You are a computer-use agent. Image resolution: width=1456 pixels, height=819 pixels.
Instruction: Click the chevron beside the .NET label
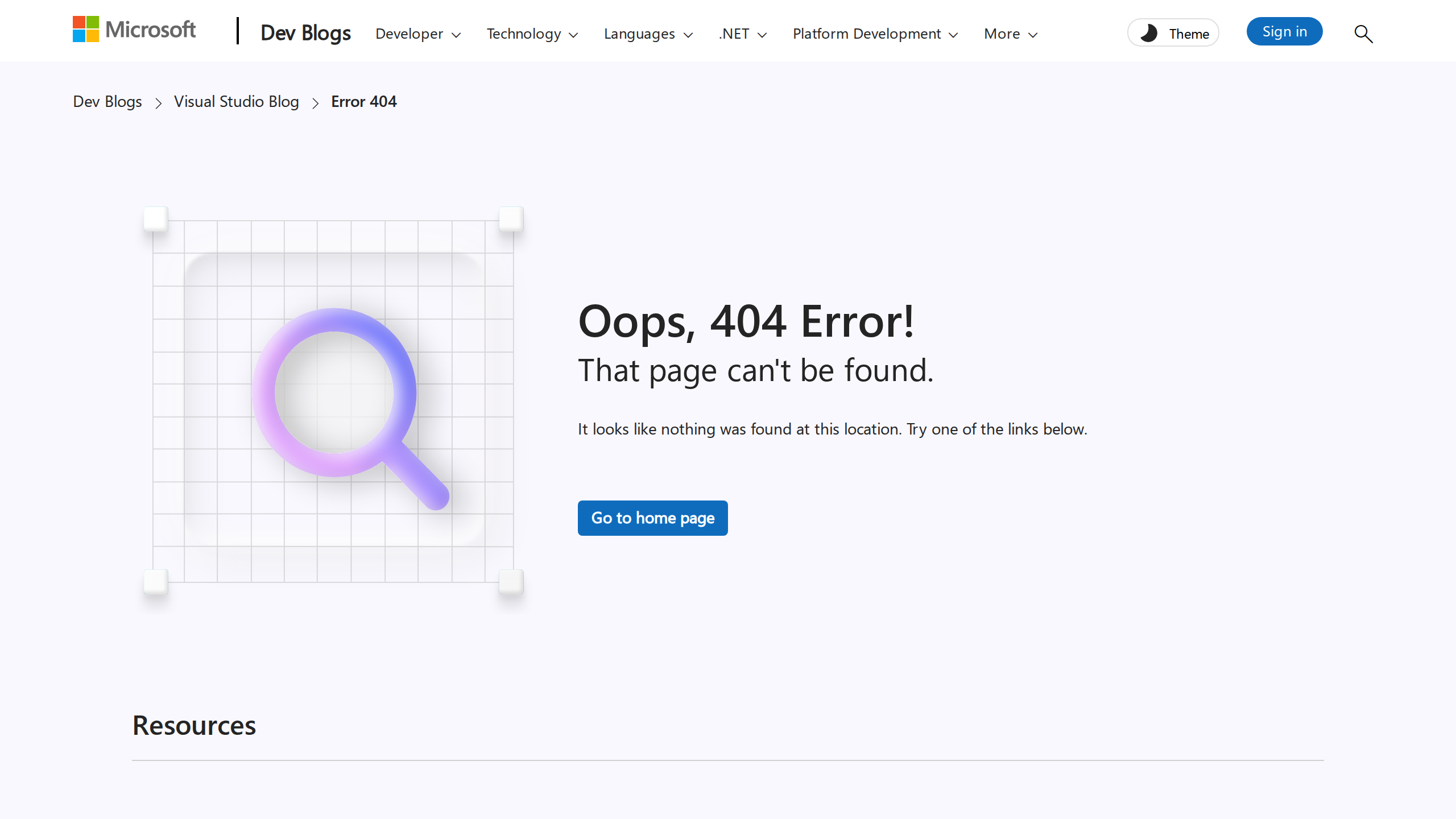click(x=762, y=35)
